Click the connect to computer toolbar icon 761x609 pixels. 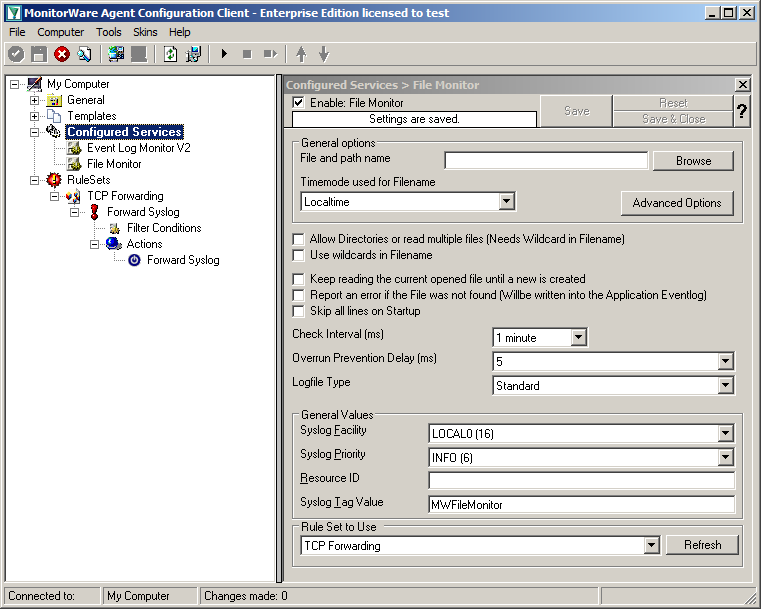[116, 54]
